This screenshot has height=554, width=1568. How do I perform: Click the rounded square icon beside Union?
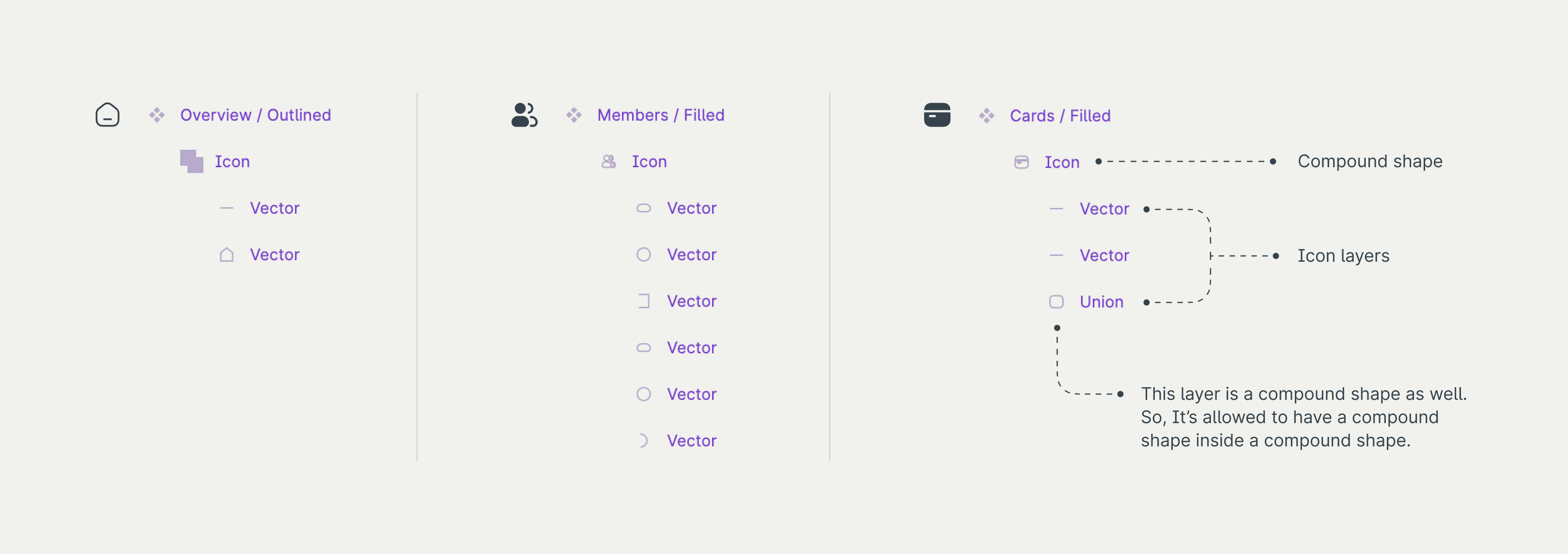click(1056, 302)
